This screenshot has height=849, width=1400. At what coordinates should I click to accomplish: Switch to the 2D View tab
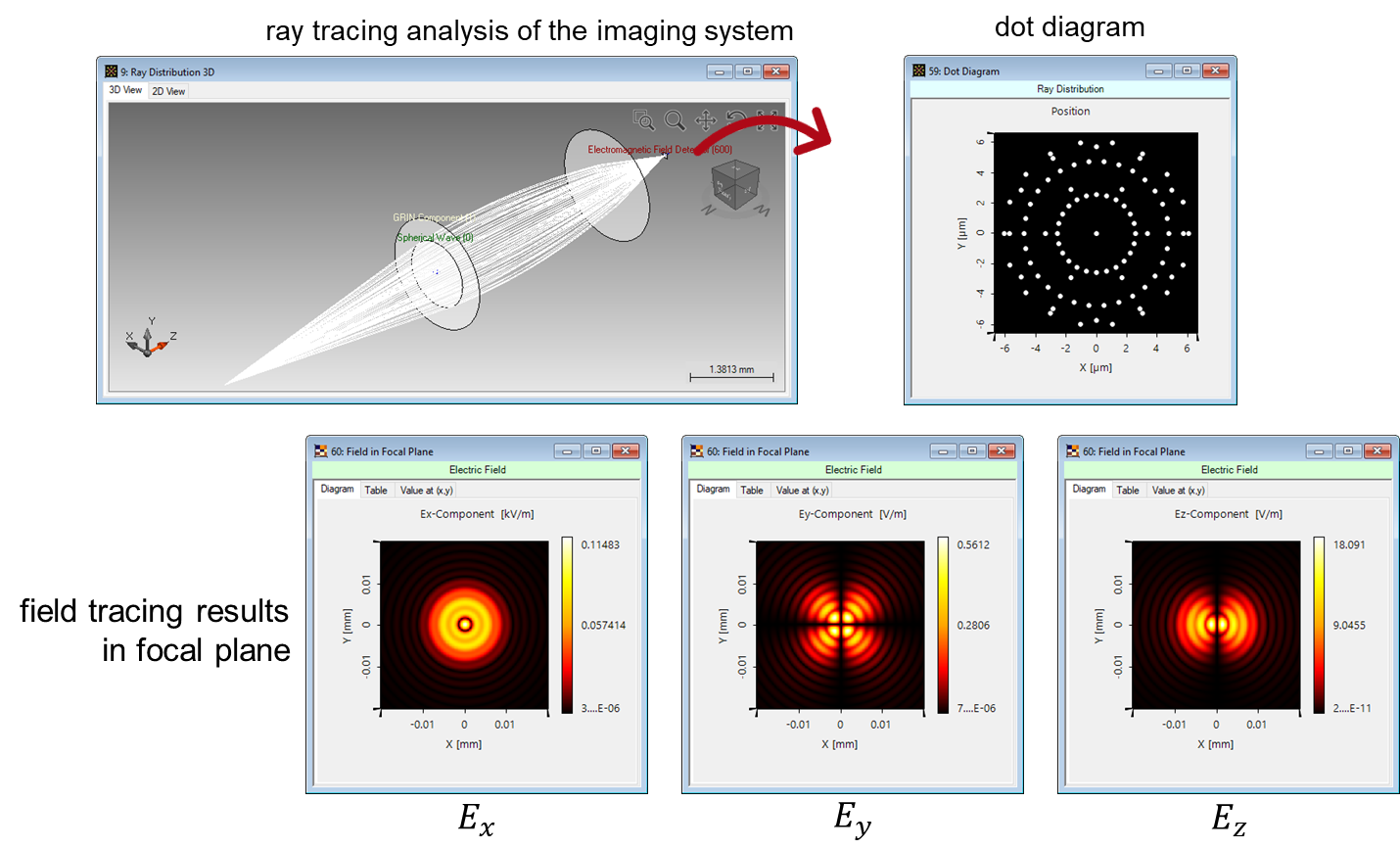167,90
